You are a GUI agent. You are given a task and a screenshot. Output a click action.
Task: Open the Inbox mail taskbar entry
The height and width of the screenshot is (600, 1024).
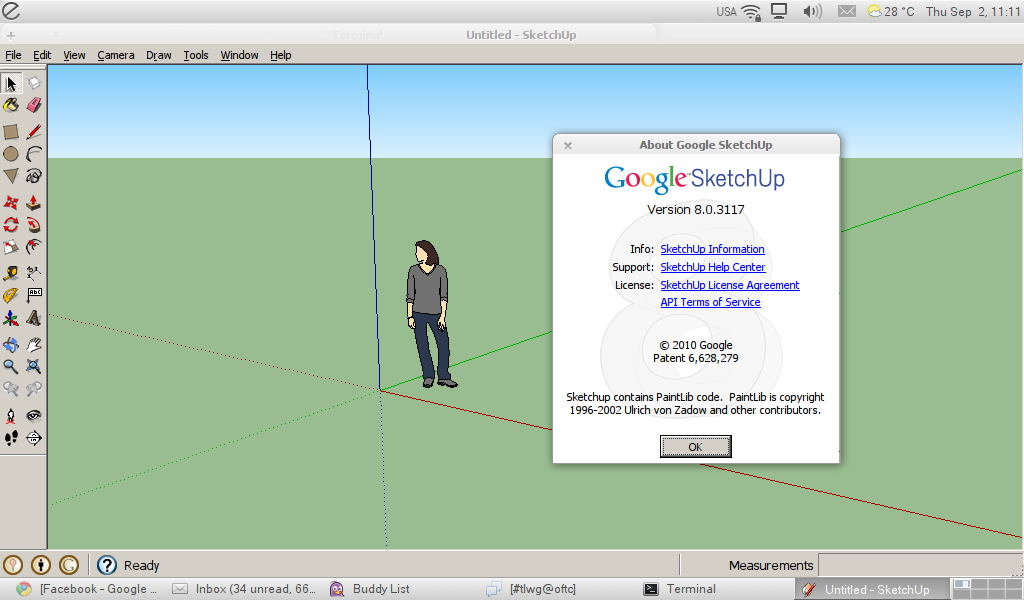pyautogui.click(x=244, y=589)
